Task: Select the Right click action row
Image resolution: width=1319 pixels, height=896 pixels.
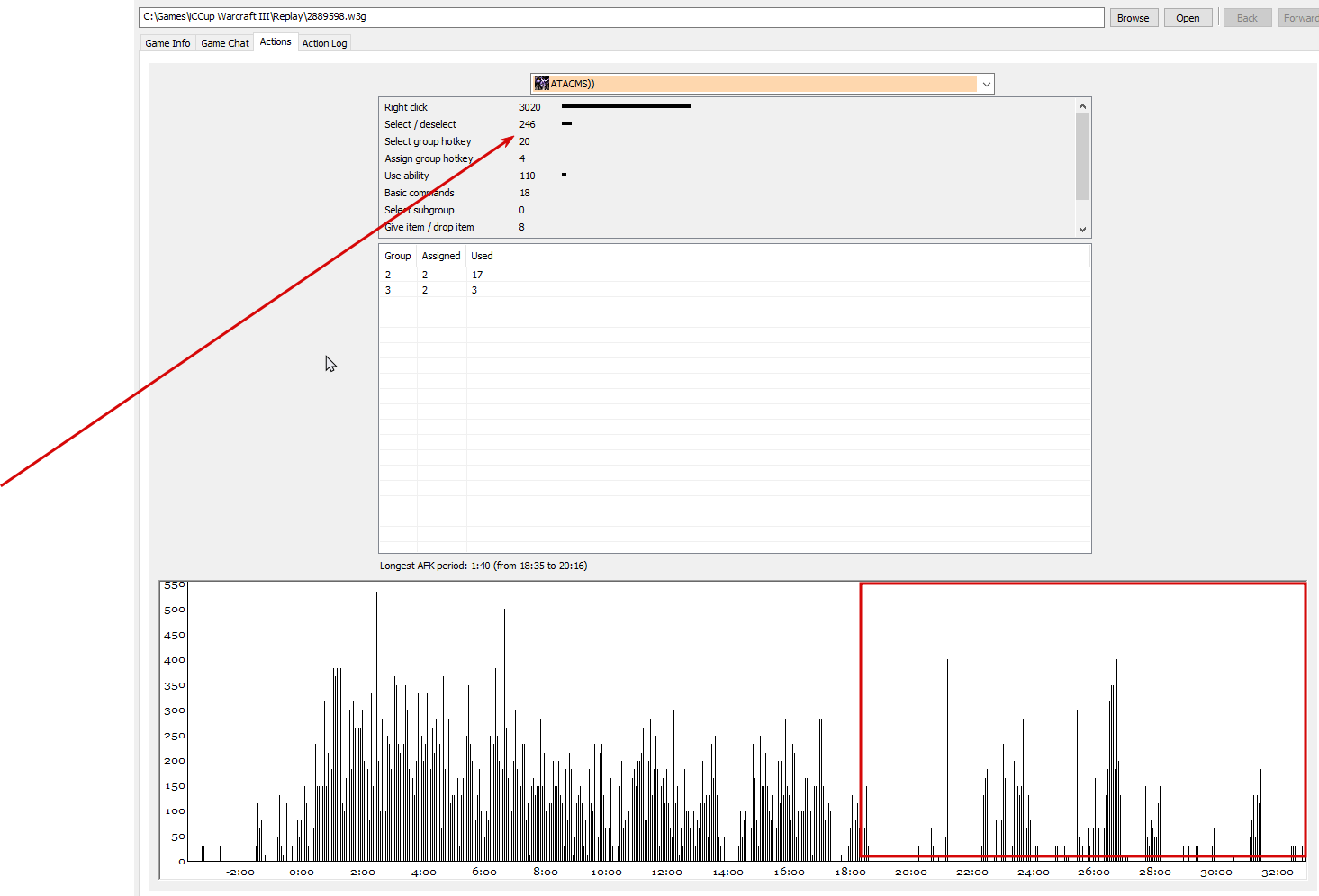Action: [727, 107]
